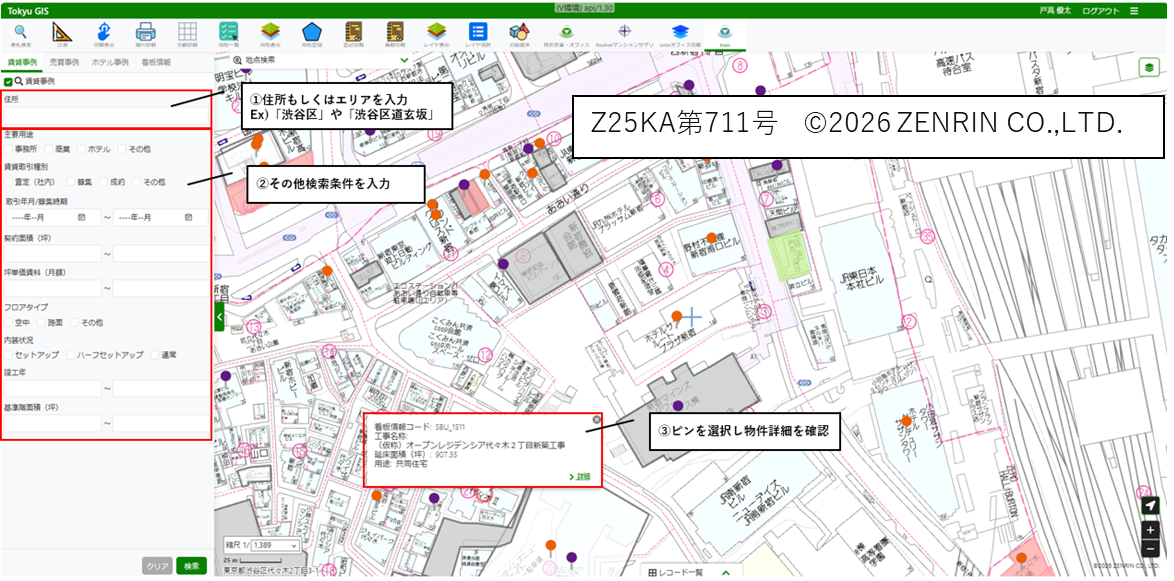
Task: Switch to the 売買事例 tab
Action: point(64,62)
